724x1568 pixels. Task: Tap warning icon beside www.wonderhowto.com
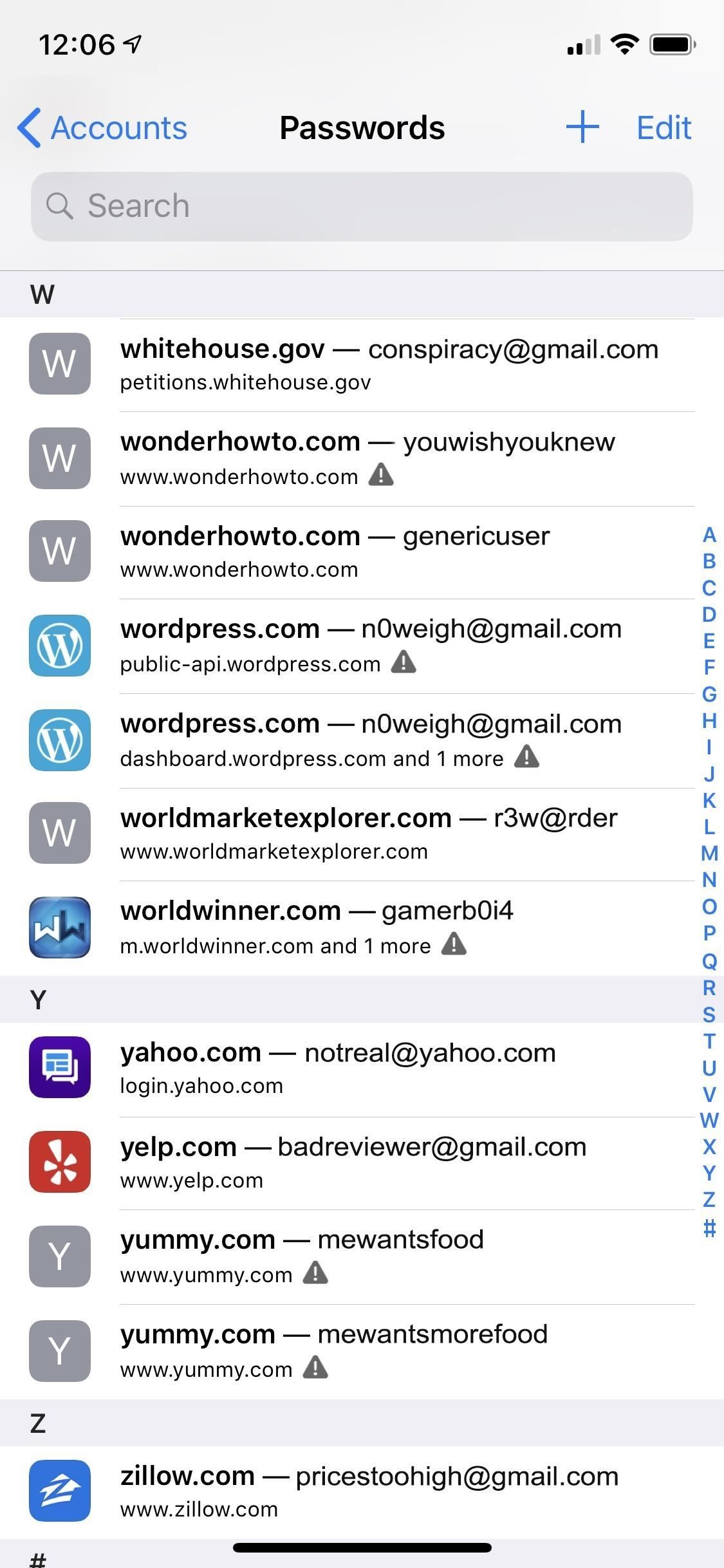point(381,475)
